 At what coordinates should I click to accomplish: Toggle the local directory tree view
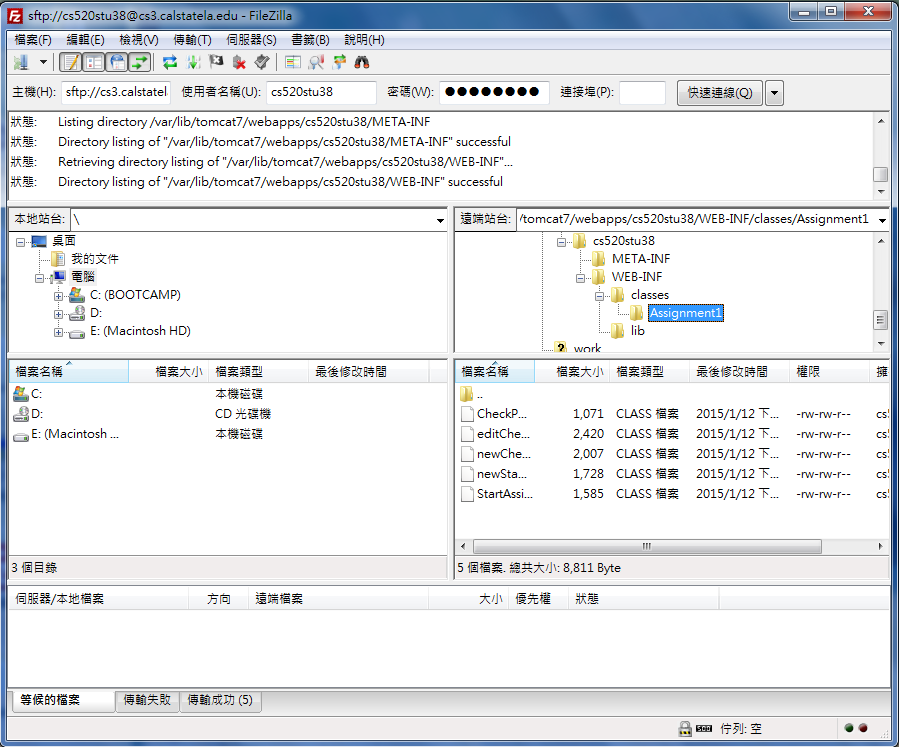point(93,62)
